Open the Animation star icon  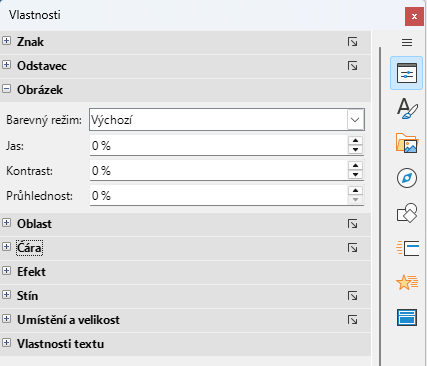tap(407, 282)
